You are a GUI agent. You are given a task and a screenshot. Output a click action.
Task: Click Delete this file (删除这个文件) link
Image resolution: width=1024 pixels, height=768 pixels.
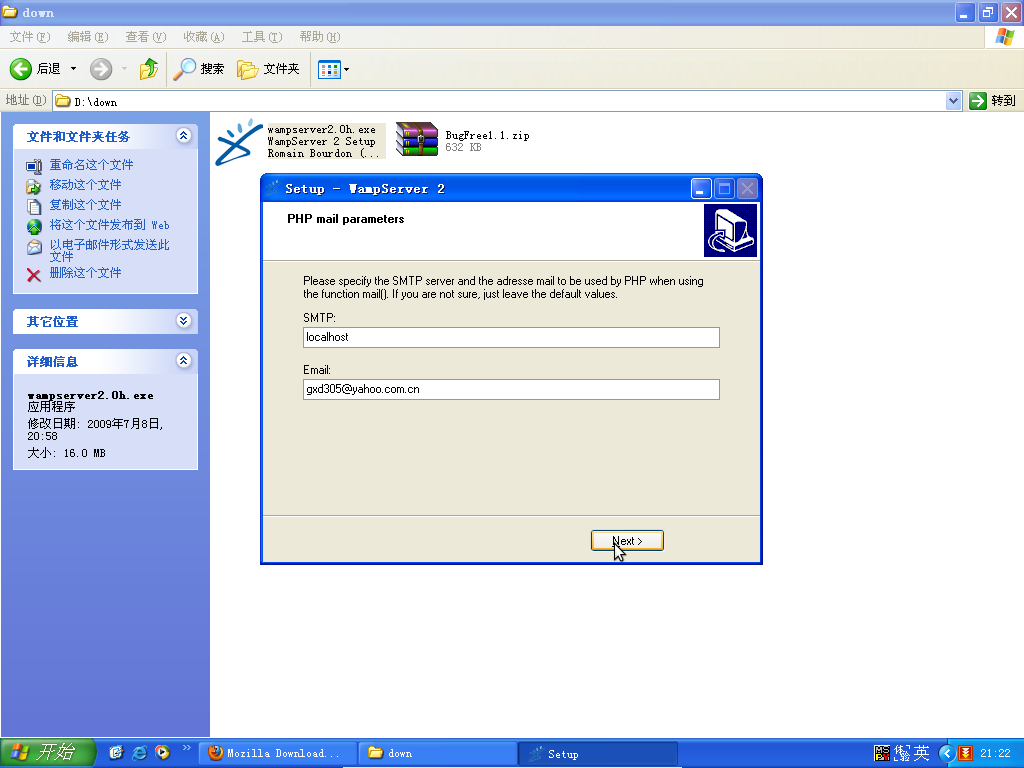tap(86, 273)
